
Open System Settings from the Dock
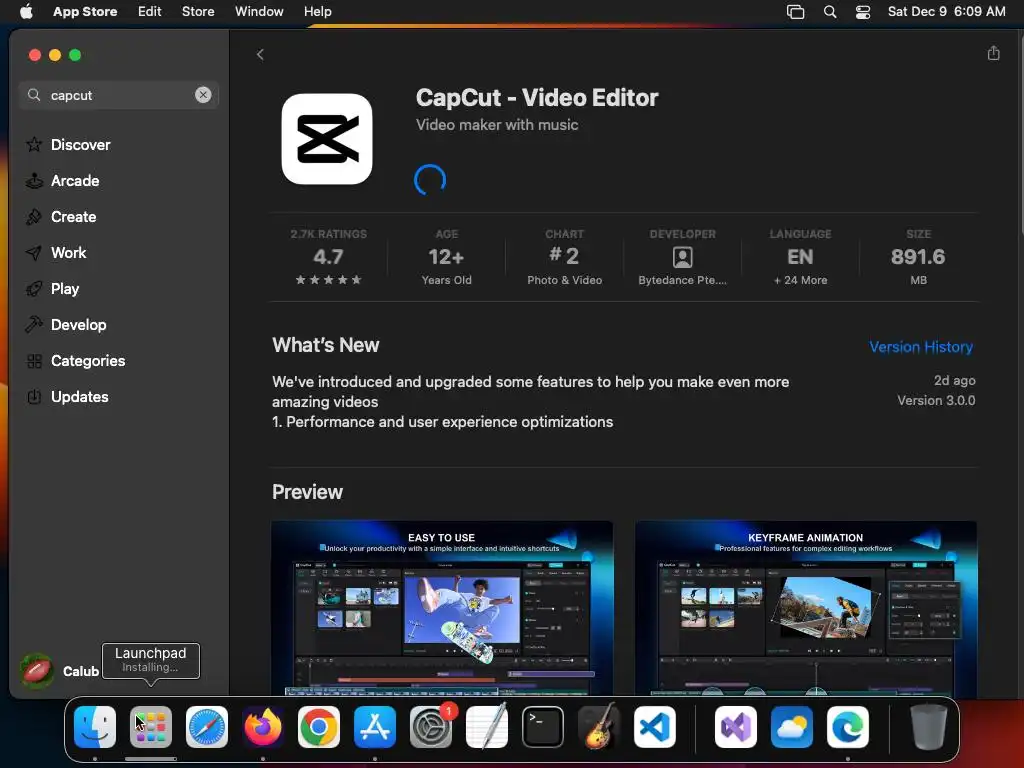point(431,727)
